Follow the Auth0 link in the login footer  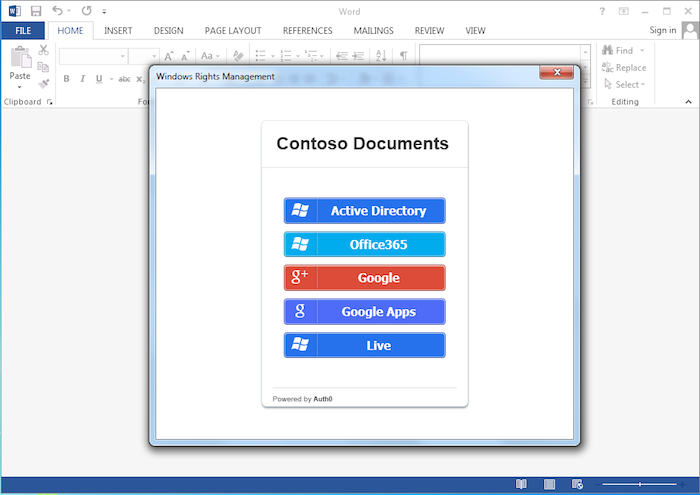(323, 399)
